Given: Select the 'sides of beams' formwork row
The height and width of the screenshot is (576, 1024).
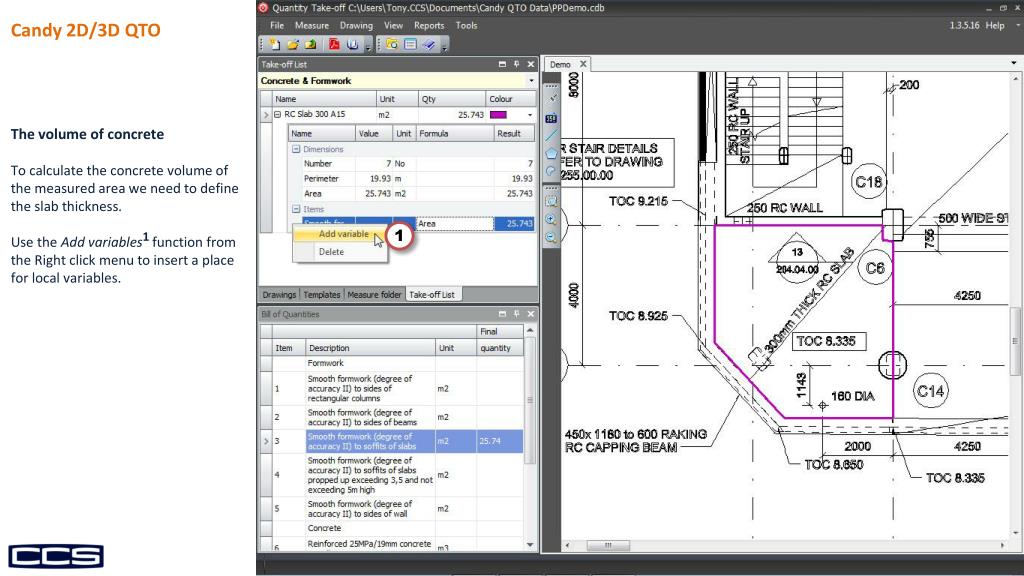Looking at the screenshot, I should (x=392, y=417).
